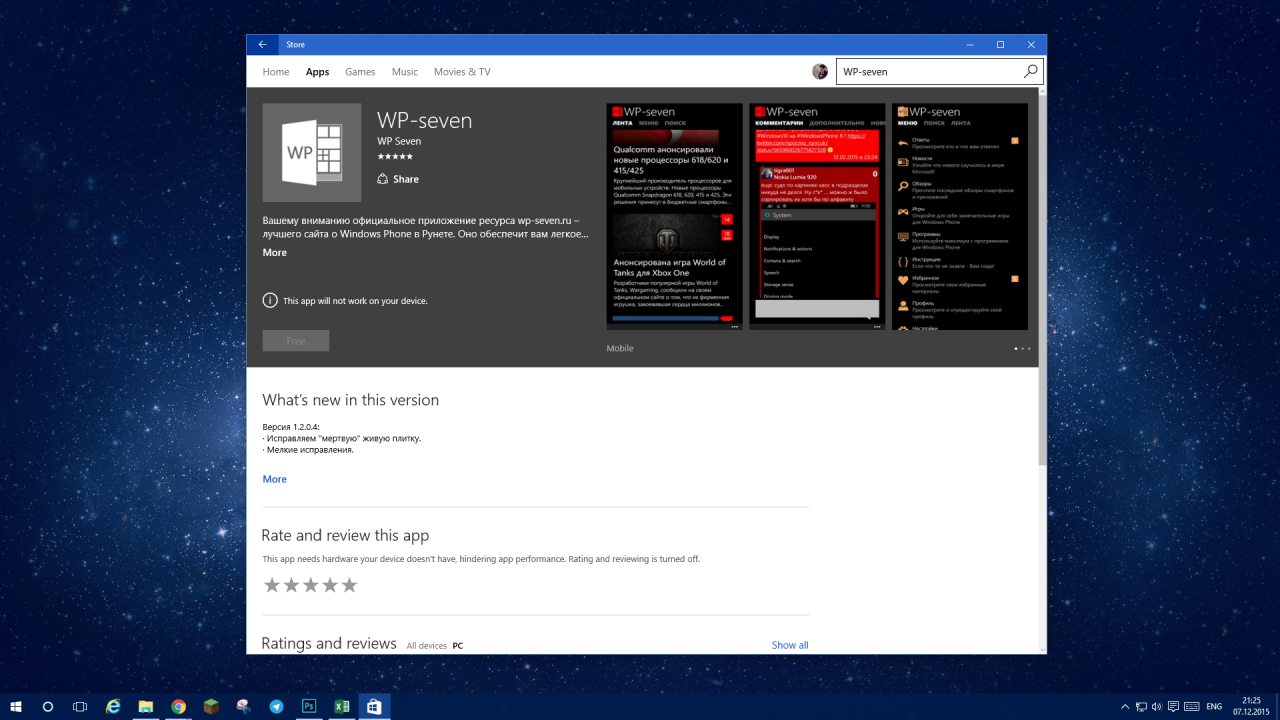
Task: Switch to Excel on taskbar
Action: pos(341,707)
